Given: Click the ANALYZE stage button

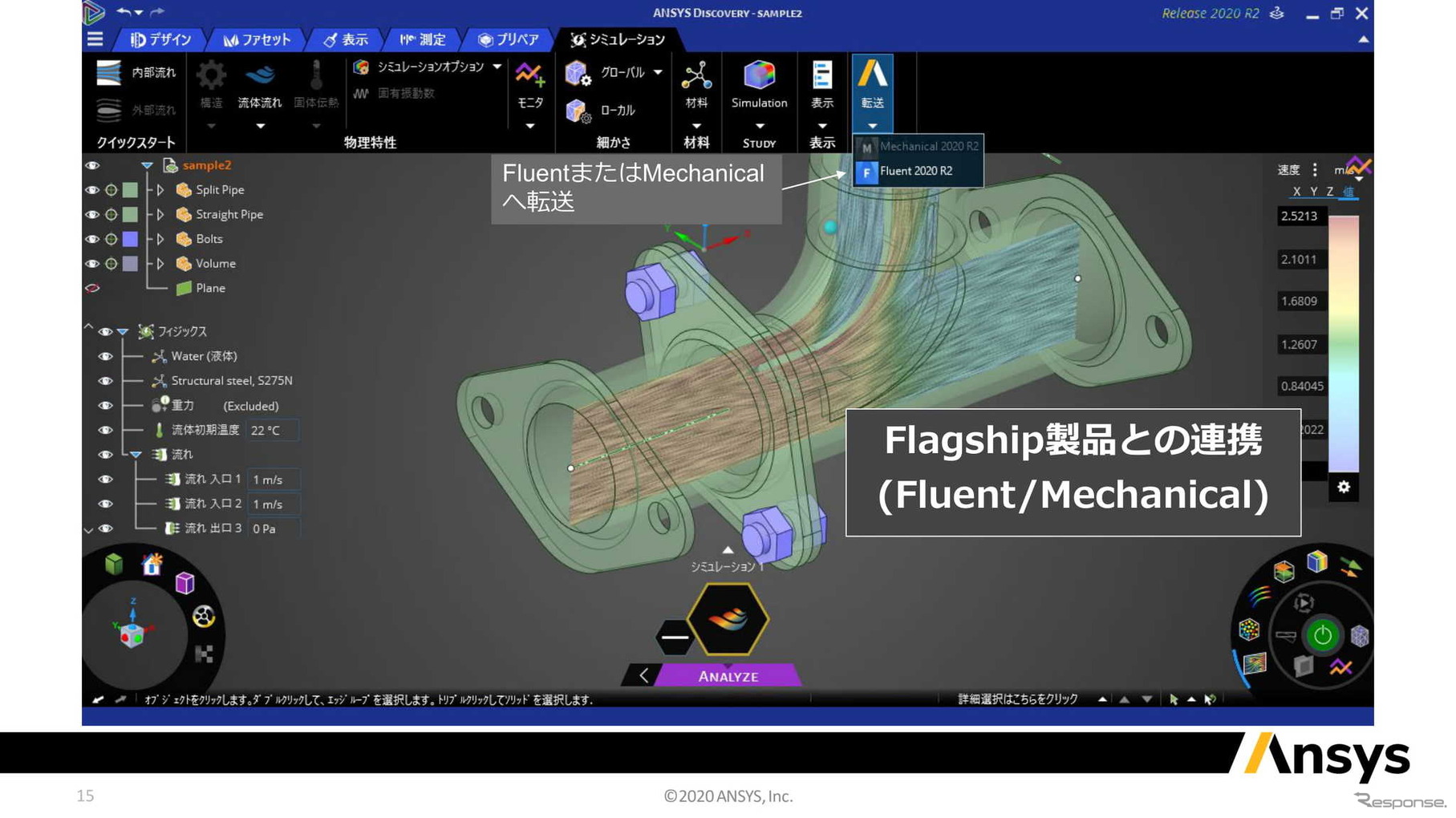Looking at the screenshot, I should (x=728, y=676).
